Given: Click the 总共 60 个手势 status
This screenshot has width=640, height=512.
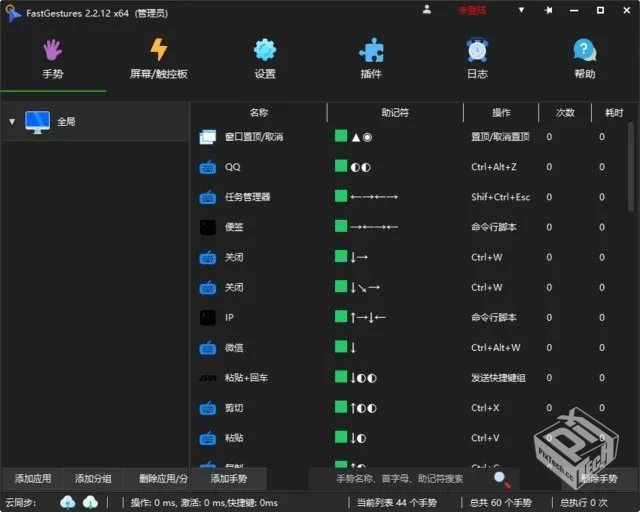Looking at the screenshot, I should 500,503.
